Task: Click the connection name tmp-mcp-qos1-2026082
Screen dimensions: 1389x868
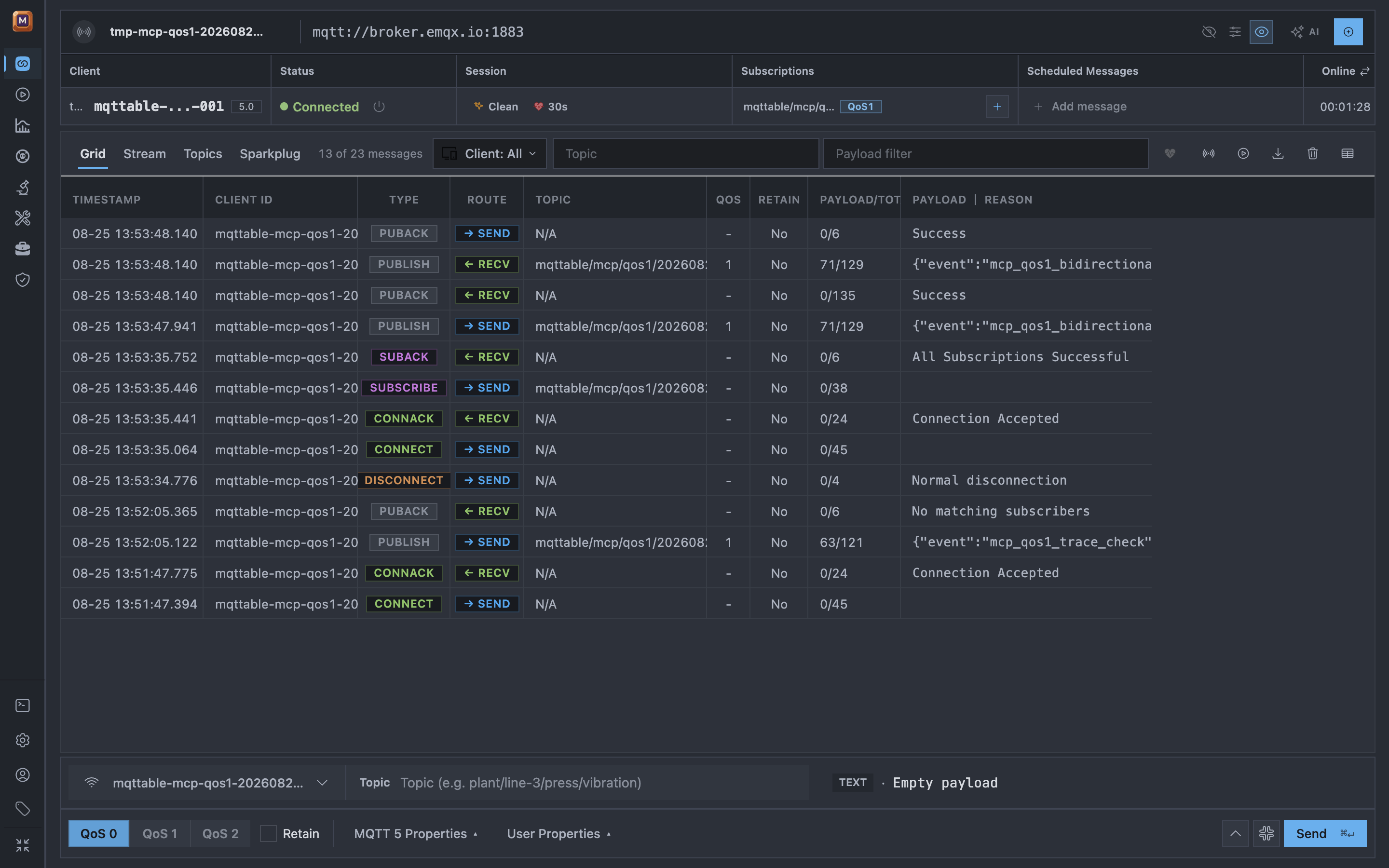Action: click(186, 32)
